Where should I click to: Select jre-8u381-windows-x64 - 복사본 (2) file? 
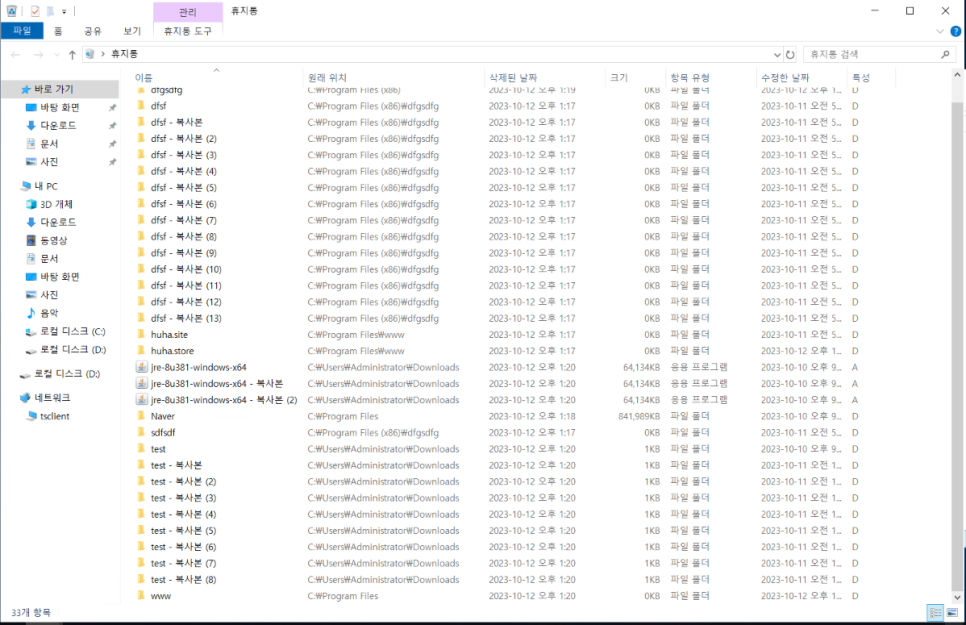pyautogui.click(x=223, y=400)
